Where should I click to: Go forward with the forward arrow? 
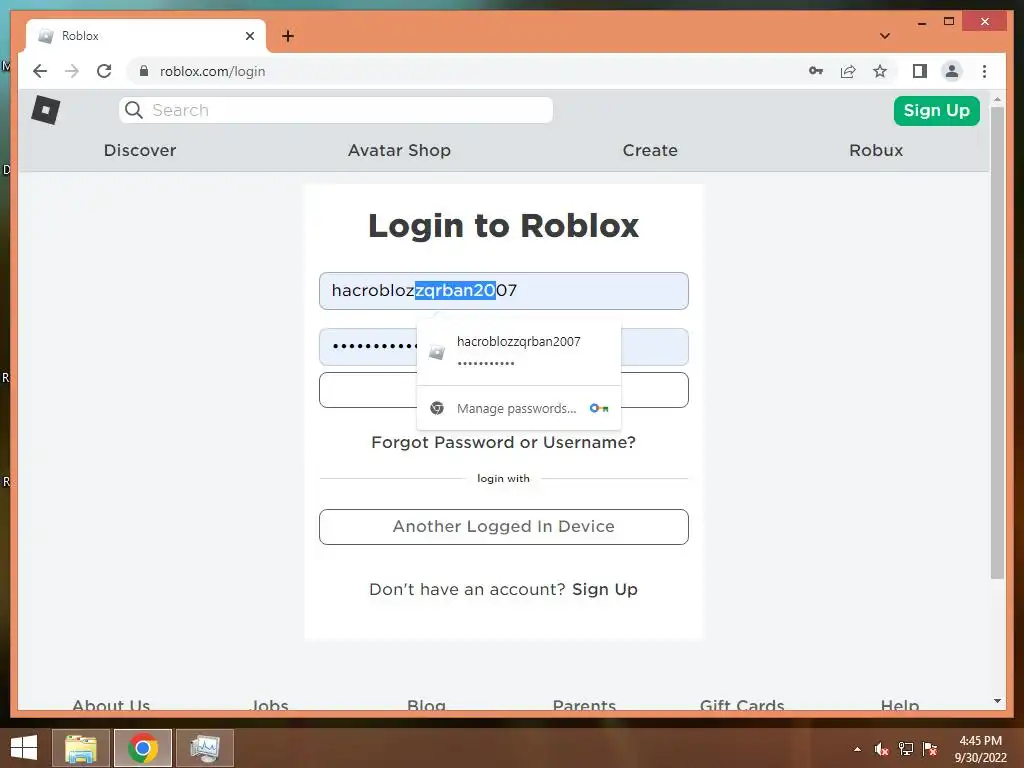72,71
